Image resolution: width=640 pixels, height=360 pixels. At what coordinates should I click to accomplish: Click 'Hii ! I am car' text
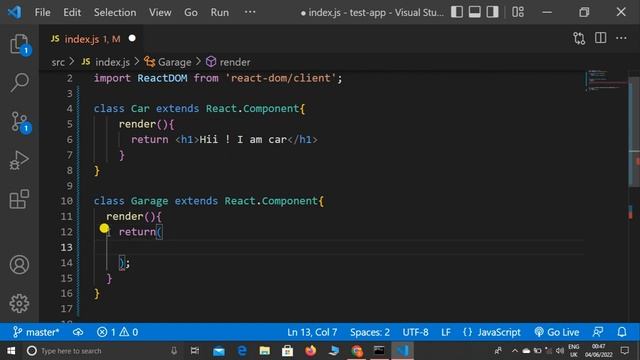click(243, 140)
